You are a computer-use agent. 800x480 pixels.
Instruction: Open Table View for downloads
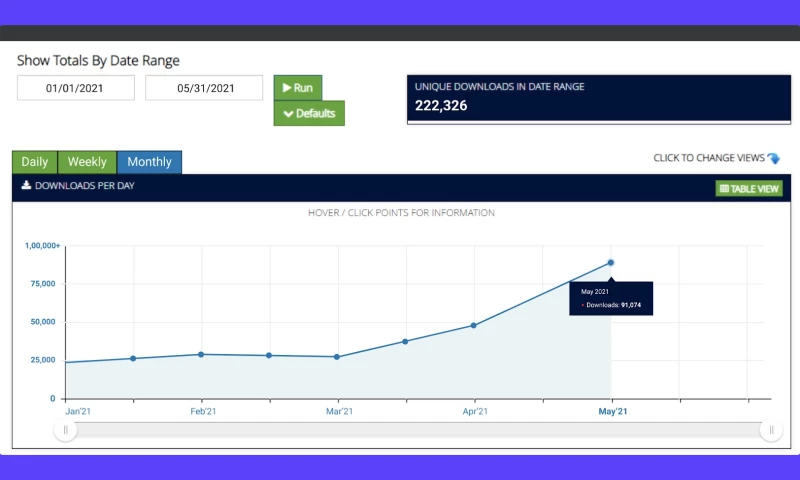pyautogui.click(x=749, y=188)
